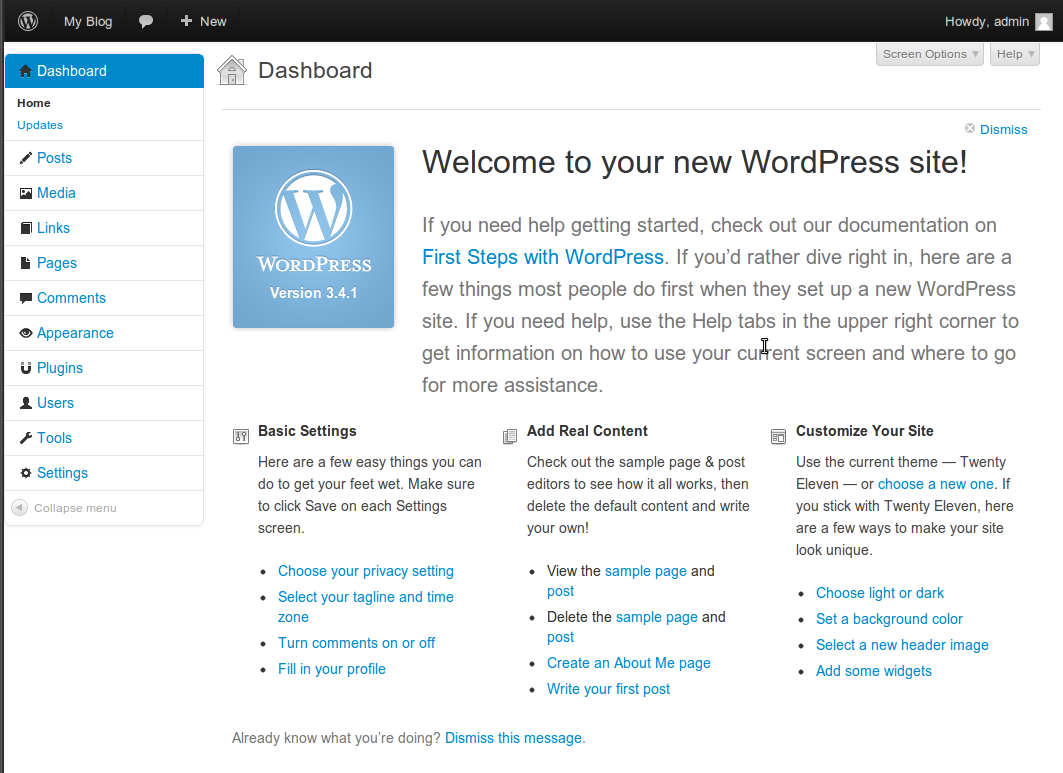Click Choose your privacy setting
Viewport: 1063px width, 773px height.
pos(365,571)
